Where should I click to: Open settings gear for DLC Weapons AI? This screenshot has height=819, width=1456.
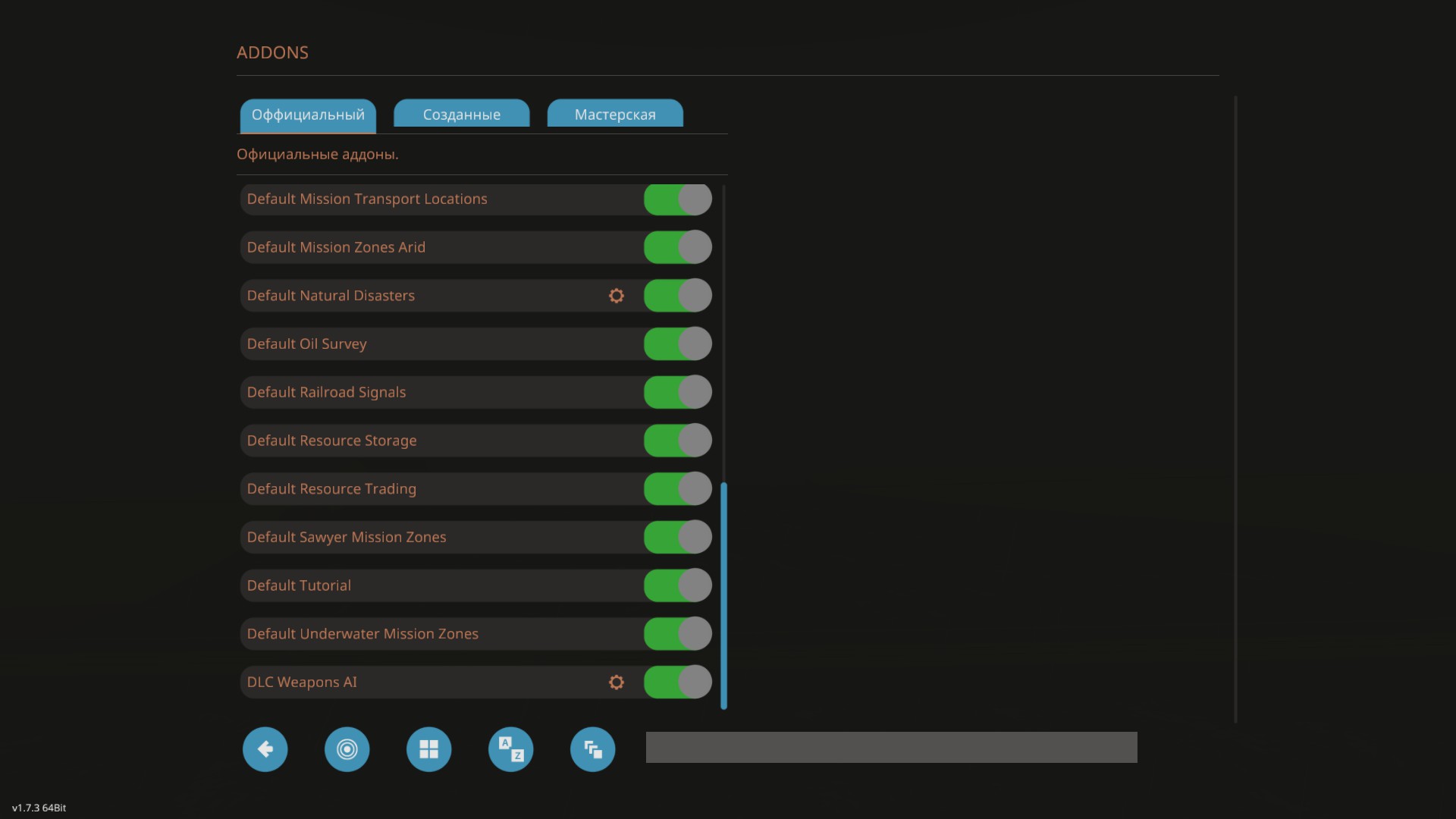[617, 682]
